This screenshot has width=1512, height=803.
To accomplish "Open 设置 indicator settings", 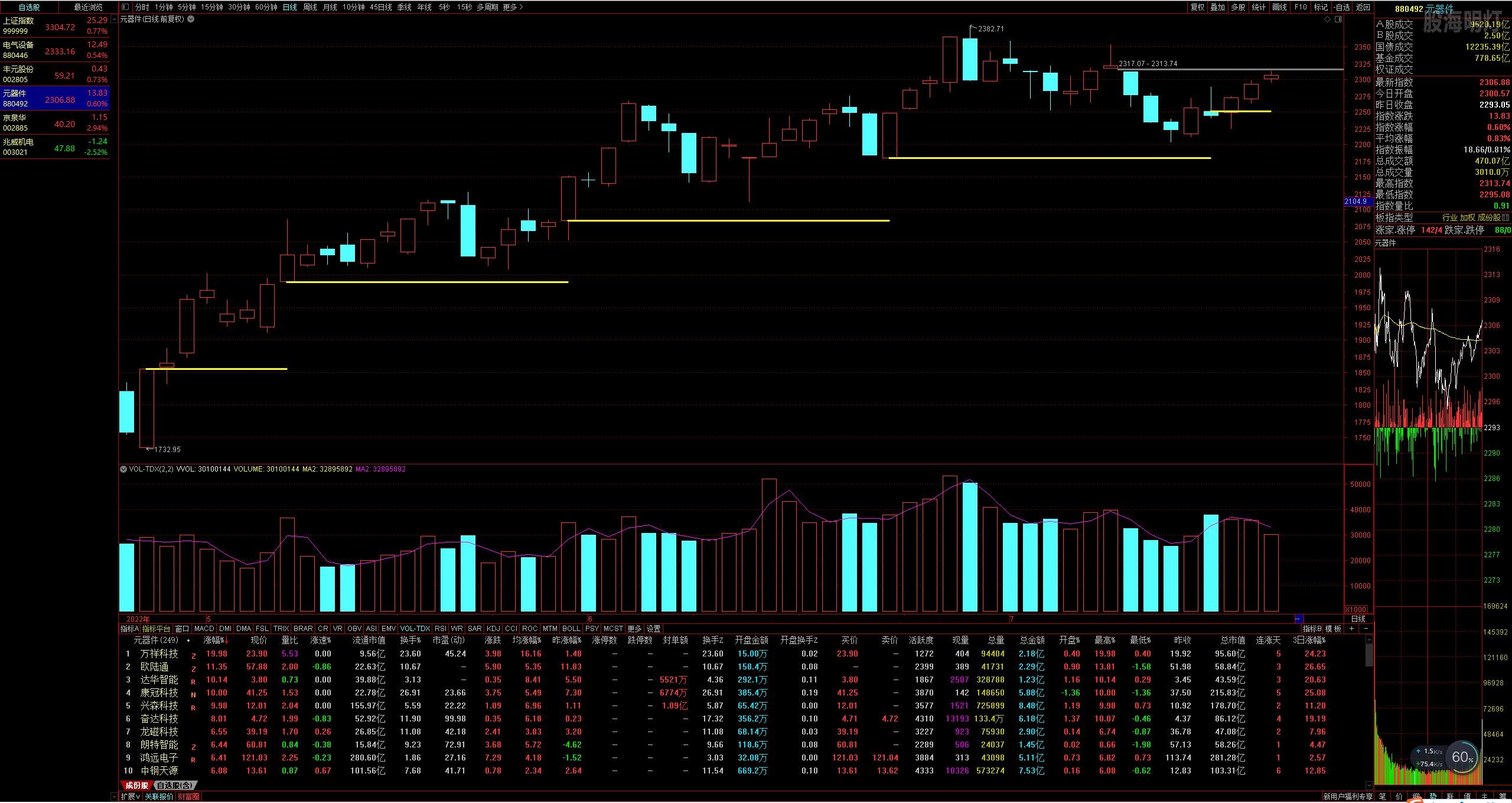I will 654,629.
